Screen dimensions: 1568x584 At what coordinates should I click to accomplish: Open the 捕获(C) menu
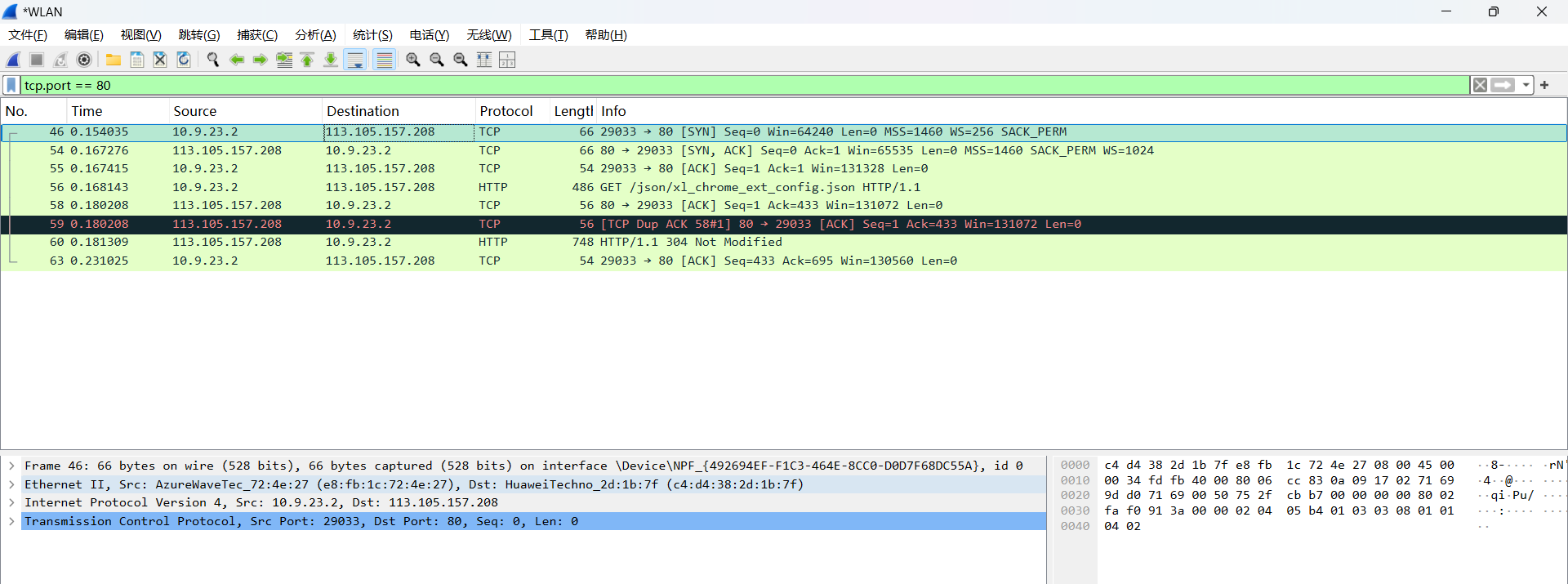pos(257,35)
